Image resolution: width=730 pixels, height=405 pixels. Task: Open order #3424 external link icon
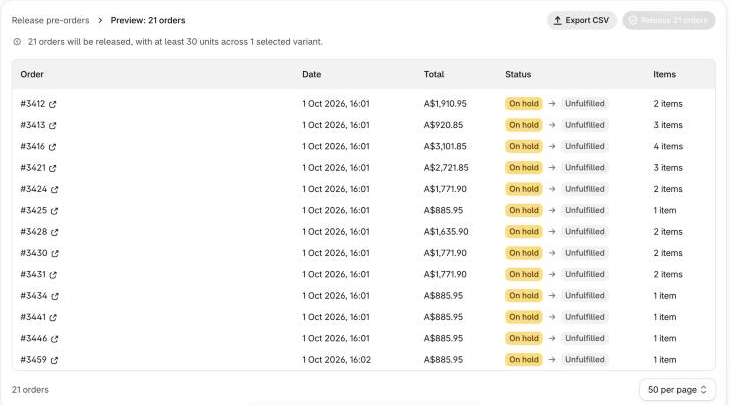point(54,189)
